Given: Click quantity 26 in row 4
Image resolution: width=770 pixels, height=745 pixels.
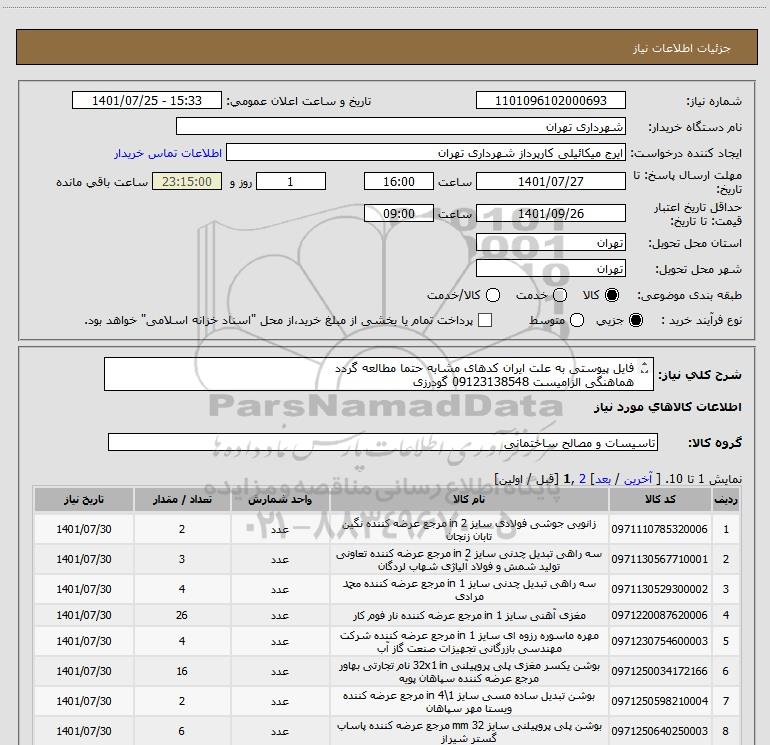Looking at the screenshot, I should [182, 615].
